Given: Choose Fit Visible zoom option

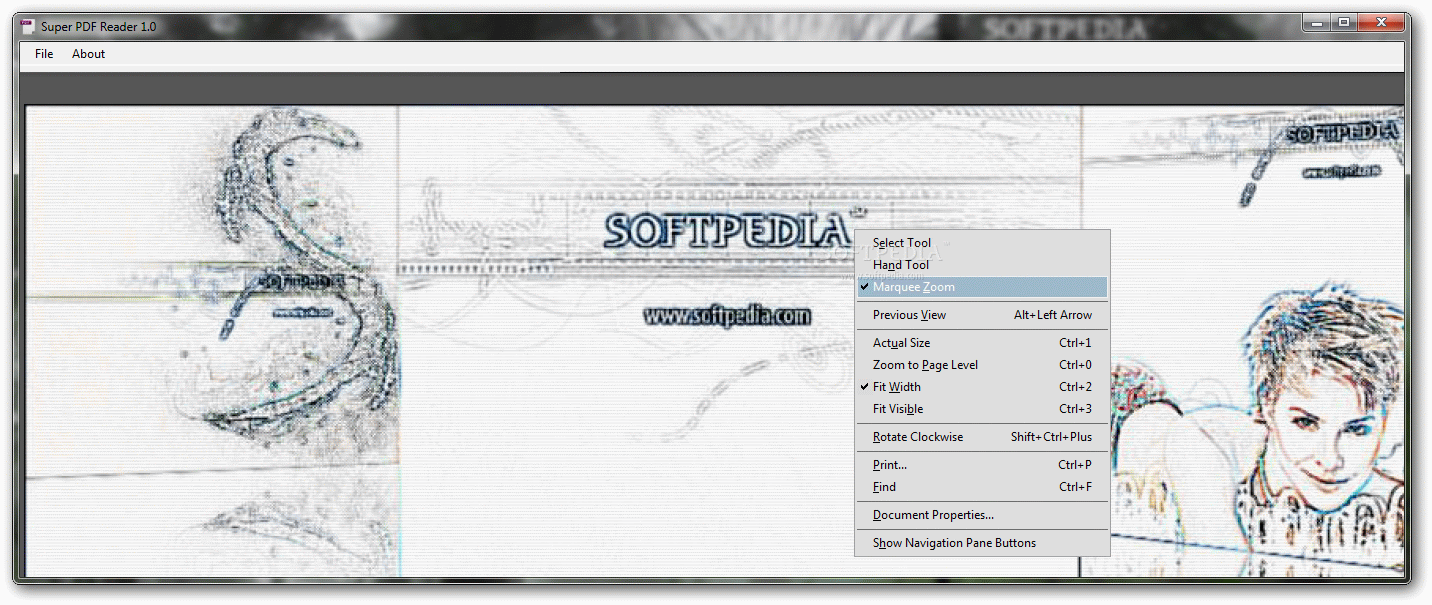Looking at the screenshot, I should tap(982, 409).
